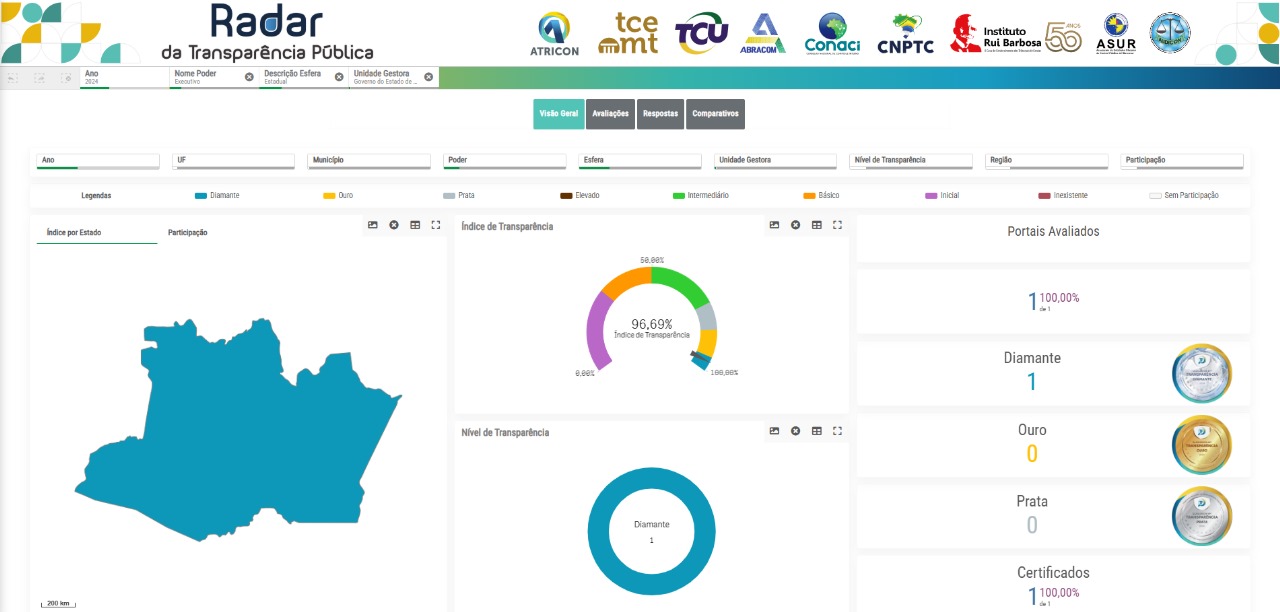Viewport: 1280px width, 612px height.
Task: Open the UF filter dropdown
Action: pyautogui.click(x=234, y=160)
